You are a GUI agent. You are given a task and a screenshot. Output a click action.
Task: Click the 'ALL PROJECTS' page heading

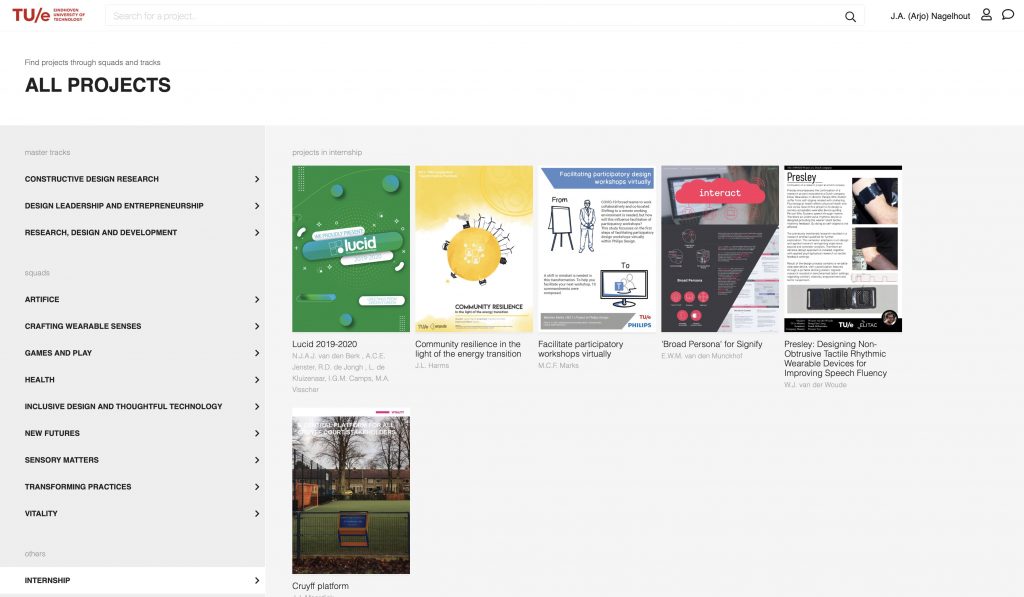(98, 85)
